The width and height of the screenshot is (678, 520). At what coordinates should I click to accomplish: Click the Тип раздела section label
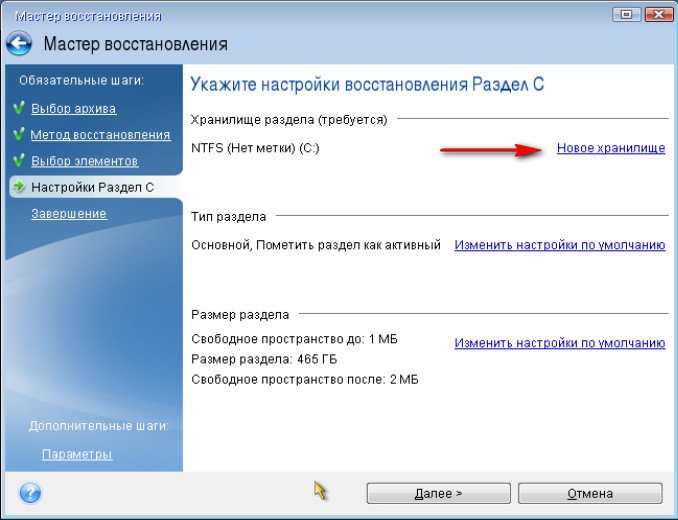pyautogui.click(x=228, y=217)
